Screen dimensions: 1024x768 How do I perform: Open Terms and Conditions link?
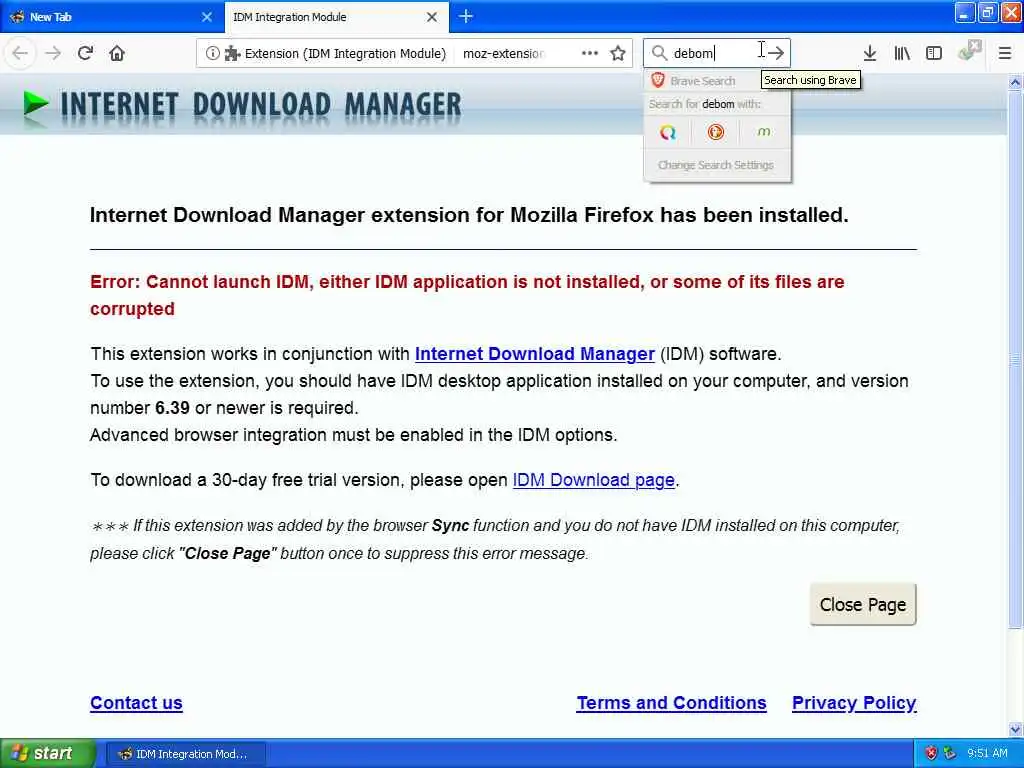coord(671,703)
